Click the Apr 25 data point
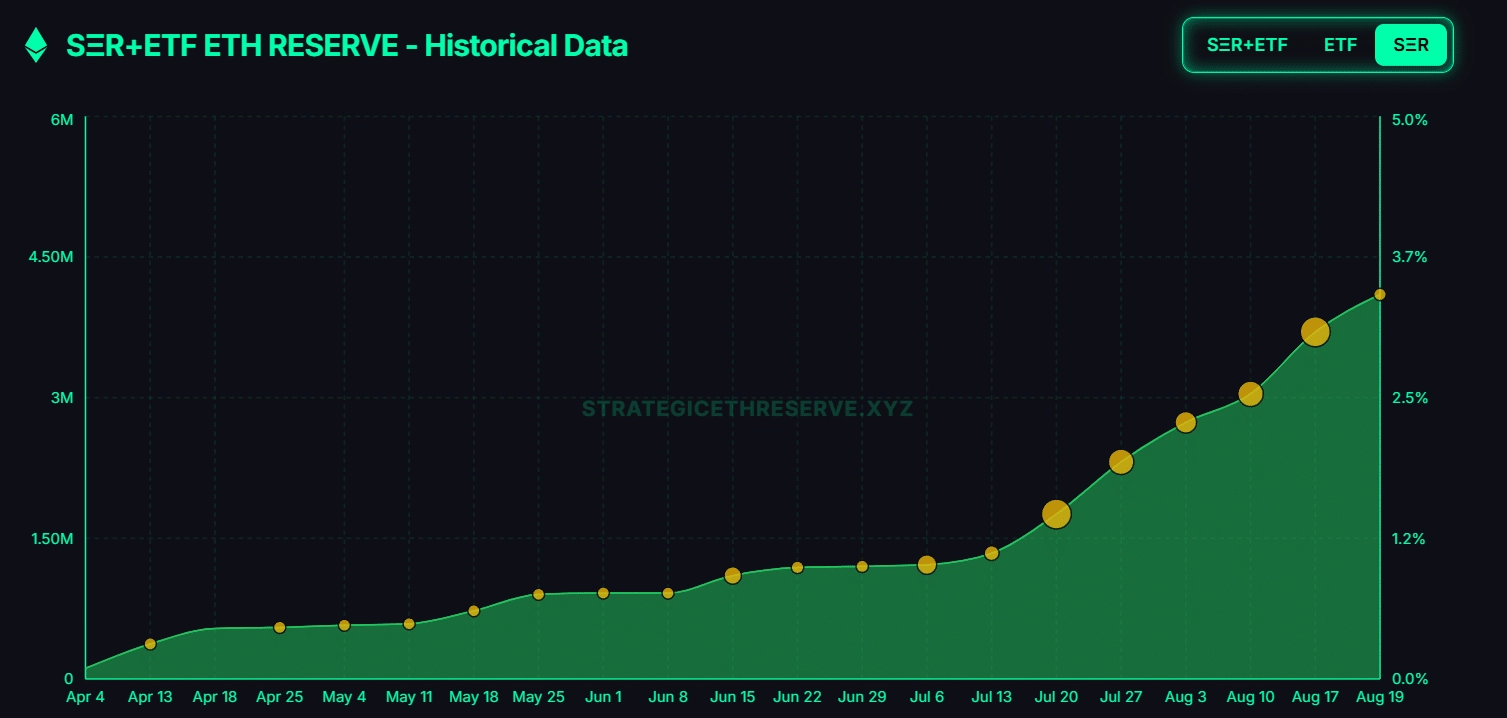Viewport: 1507px width, 718px height. [x=280, y=628]
